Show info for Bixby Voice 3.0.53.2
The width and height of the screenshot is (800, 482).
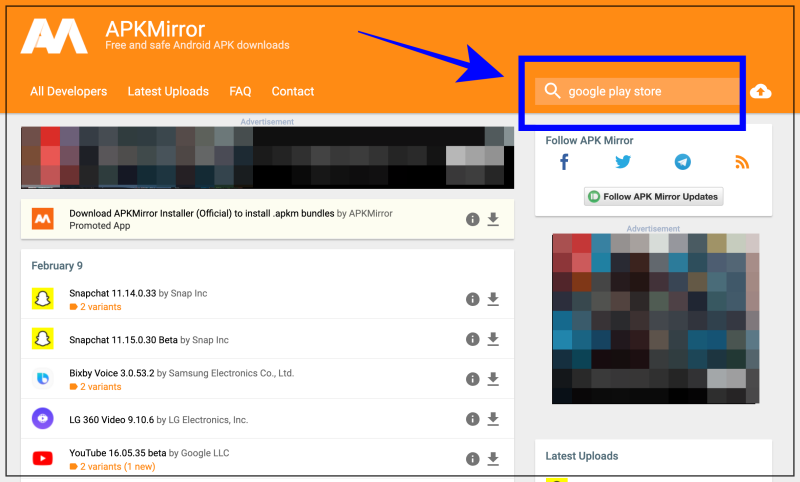472,379
